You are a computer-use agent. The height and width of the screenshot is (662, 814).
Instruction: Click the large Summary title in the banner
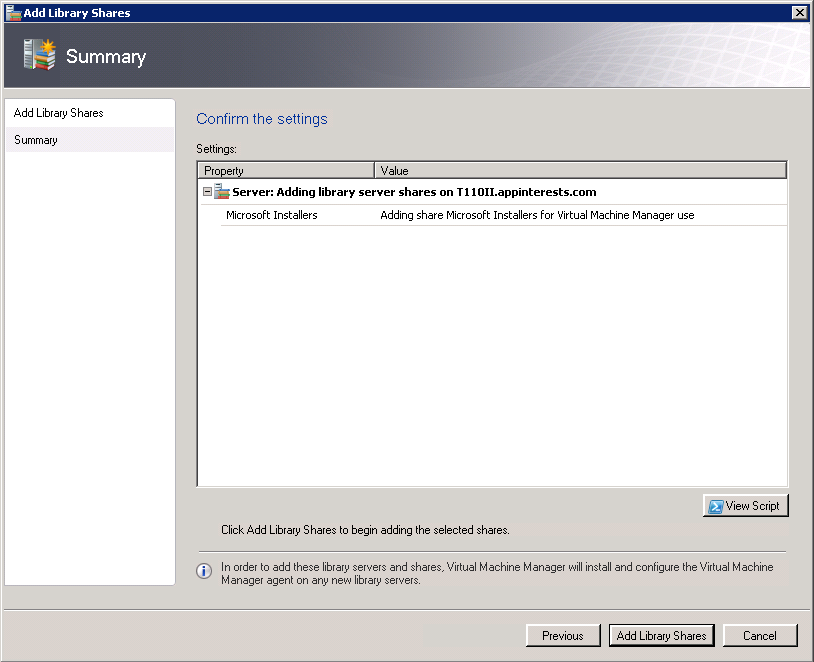(x=106, y=57)
